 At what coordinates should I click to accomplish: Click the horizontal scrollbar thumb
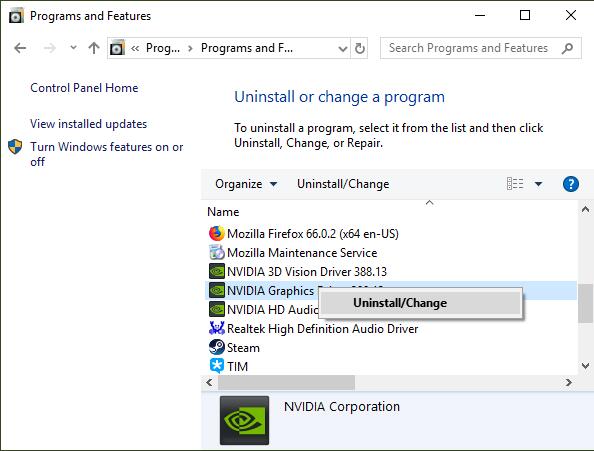point(286,382)
